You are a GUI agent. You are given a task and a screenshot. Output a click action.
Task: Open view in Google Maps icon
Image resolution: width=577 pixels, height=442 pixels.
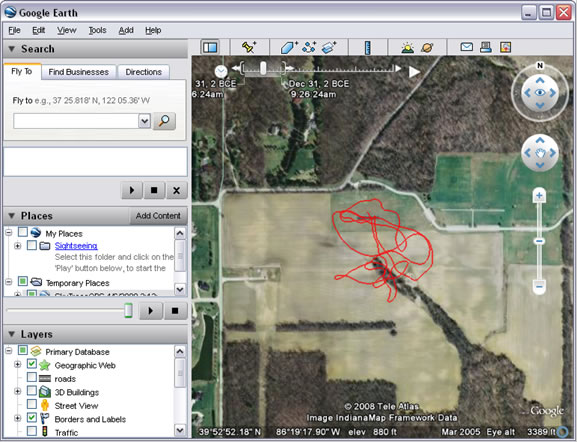click(505, 47)
